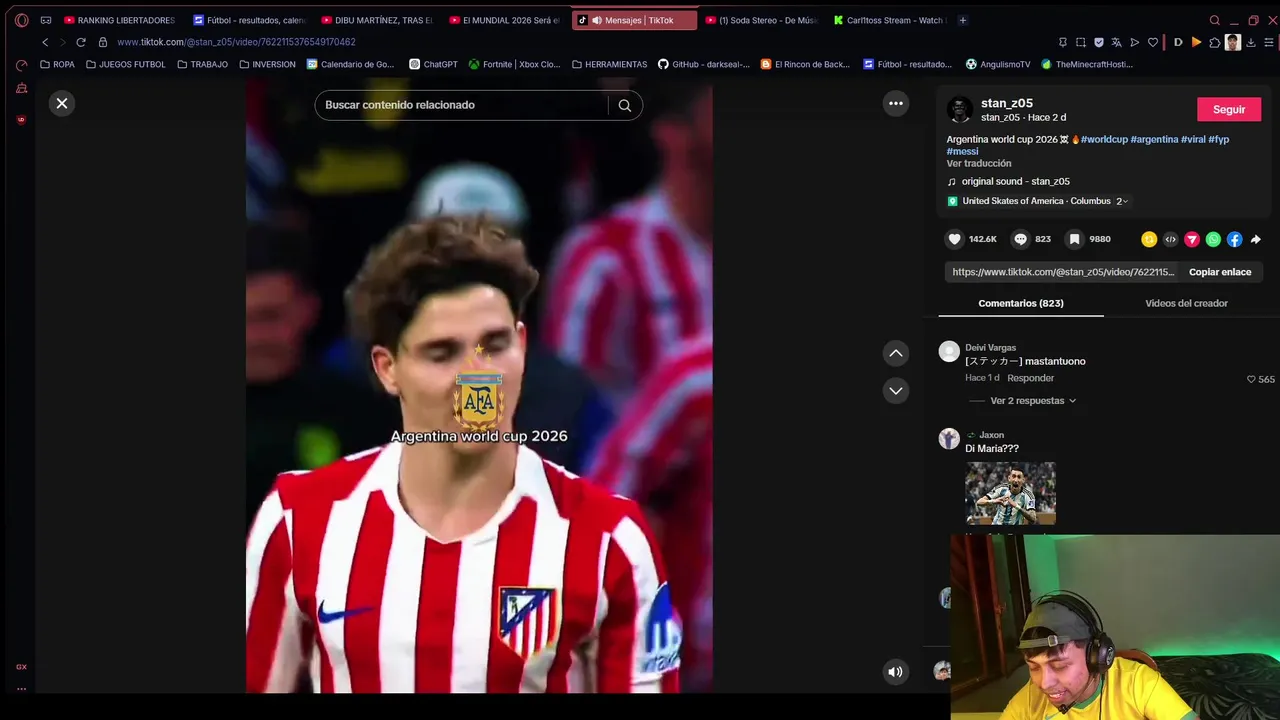The width and height of the screenshot is (1280, 720).
Task: Open browser tab search icon
Action: 1215,20
